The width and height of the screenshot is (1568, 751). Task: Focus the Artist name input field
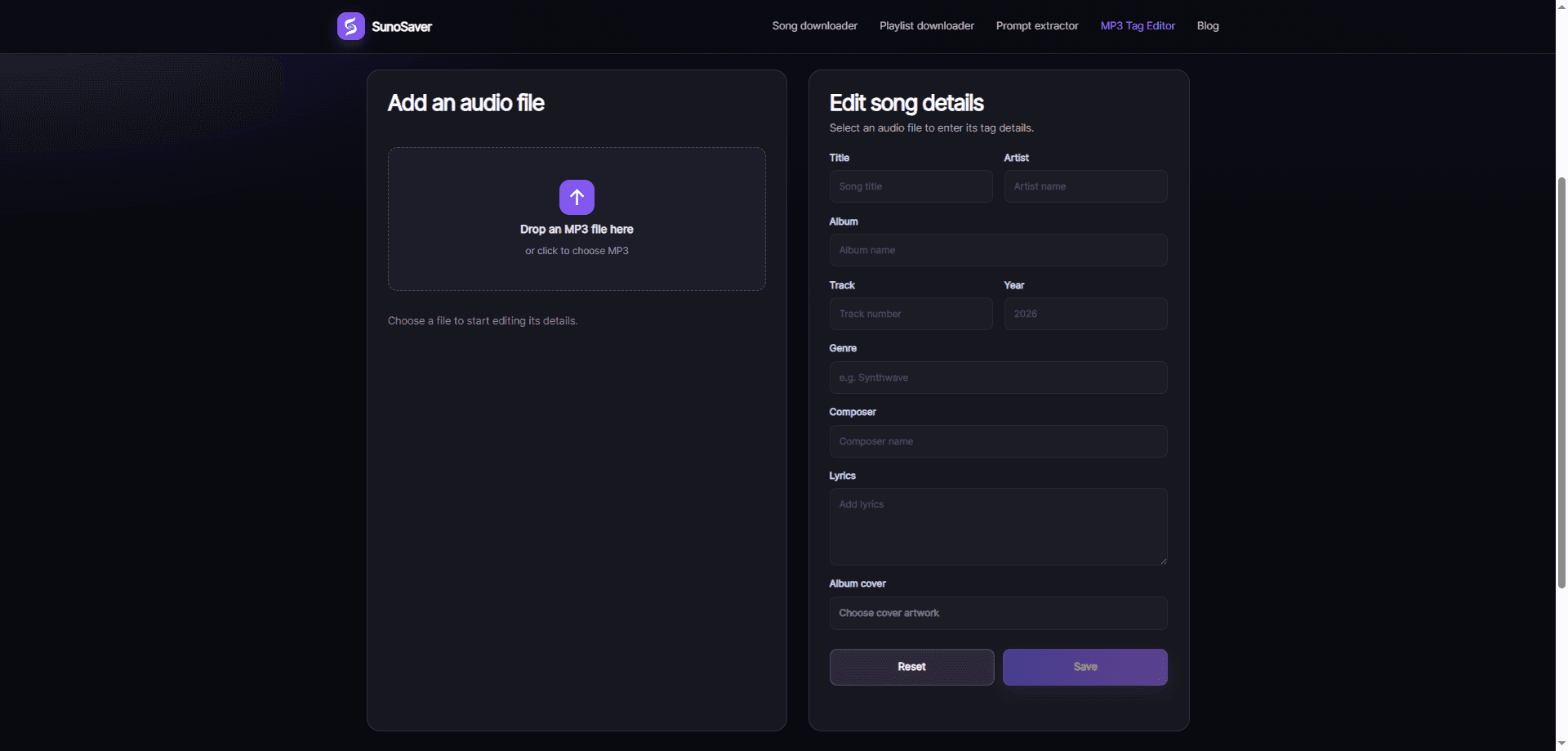pos(1085,186)
